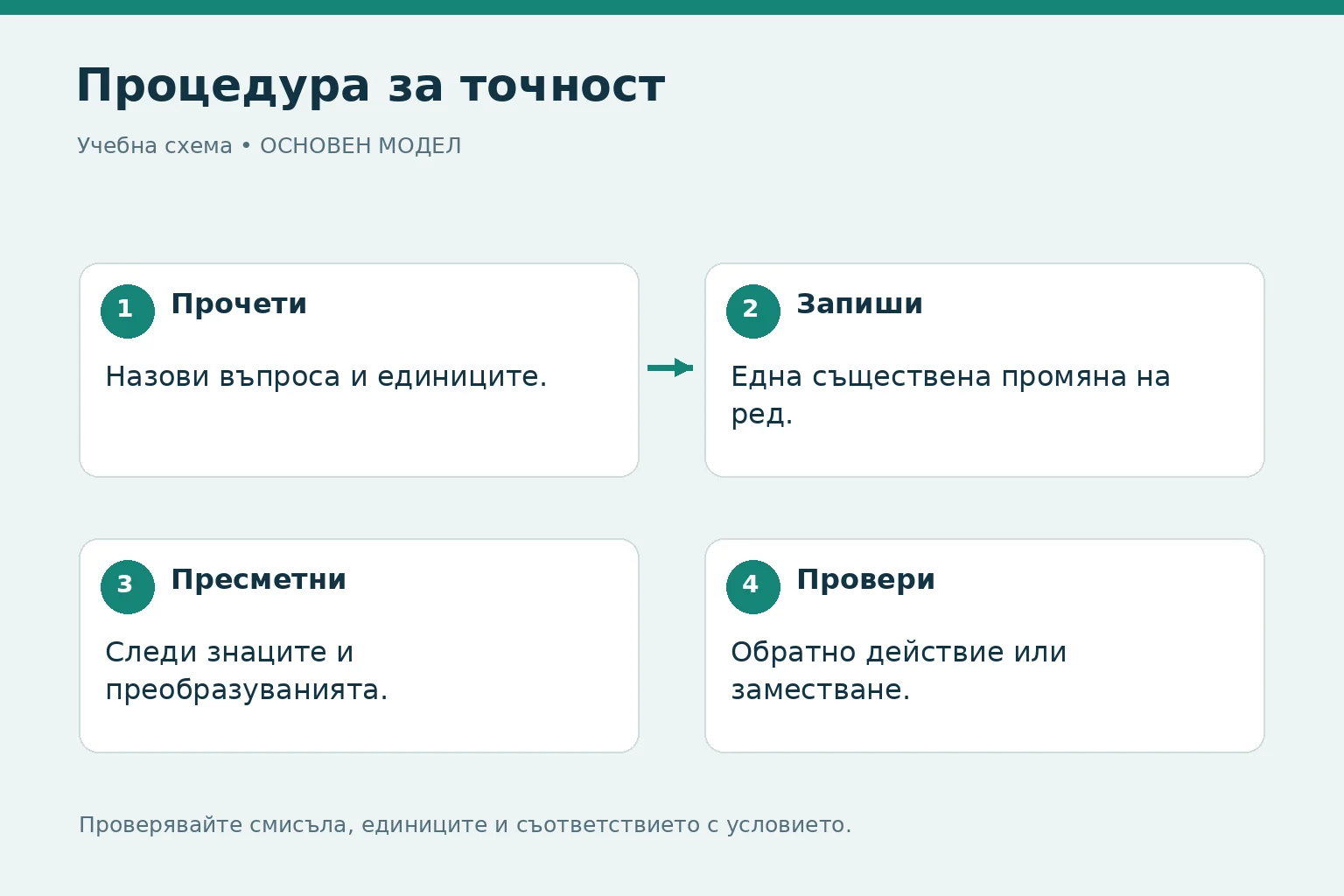Click the step 3 number badge
This screenshot has height=896, width=1344.
pyautogui.click(x=128, y=586)
